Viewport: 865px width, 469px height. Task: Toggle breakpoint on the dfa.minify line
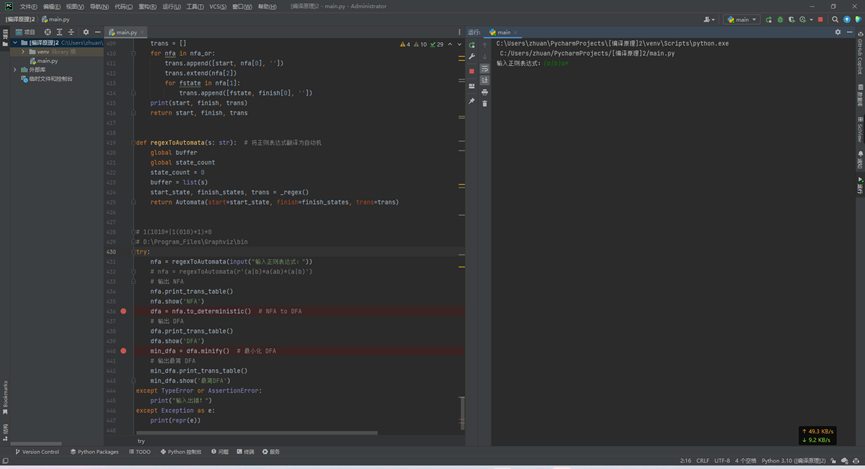(x=124, y=351)
